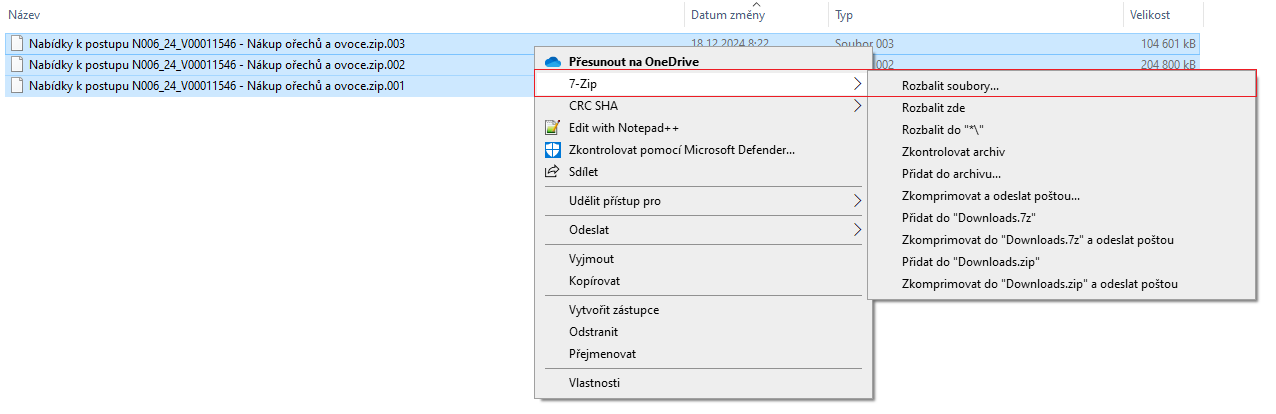Click the sort arrow above the Datum změny column
1276x414 pixels.
pos(758,4)
